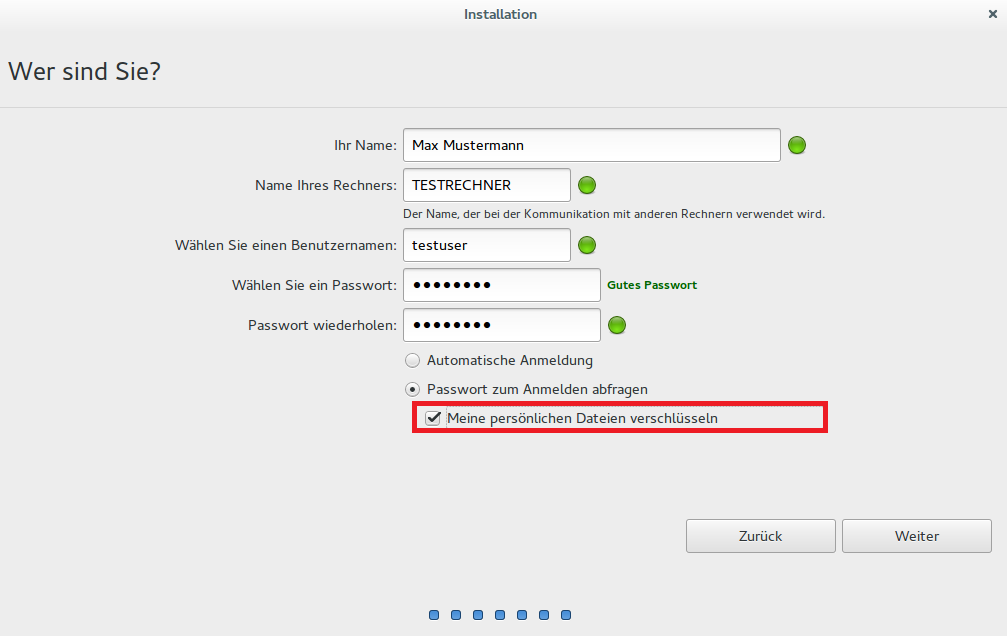Click the first installation progress dot
Image resolution: width=1007 pixels, height=636 pixels.
click(434, 615)
